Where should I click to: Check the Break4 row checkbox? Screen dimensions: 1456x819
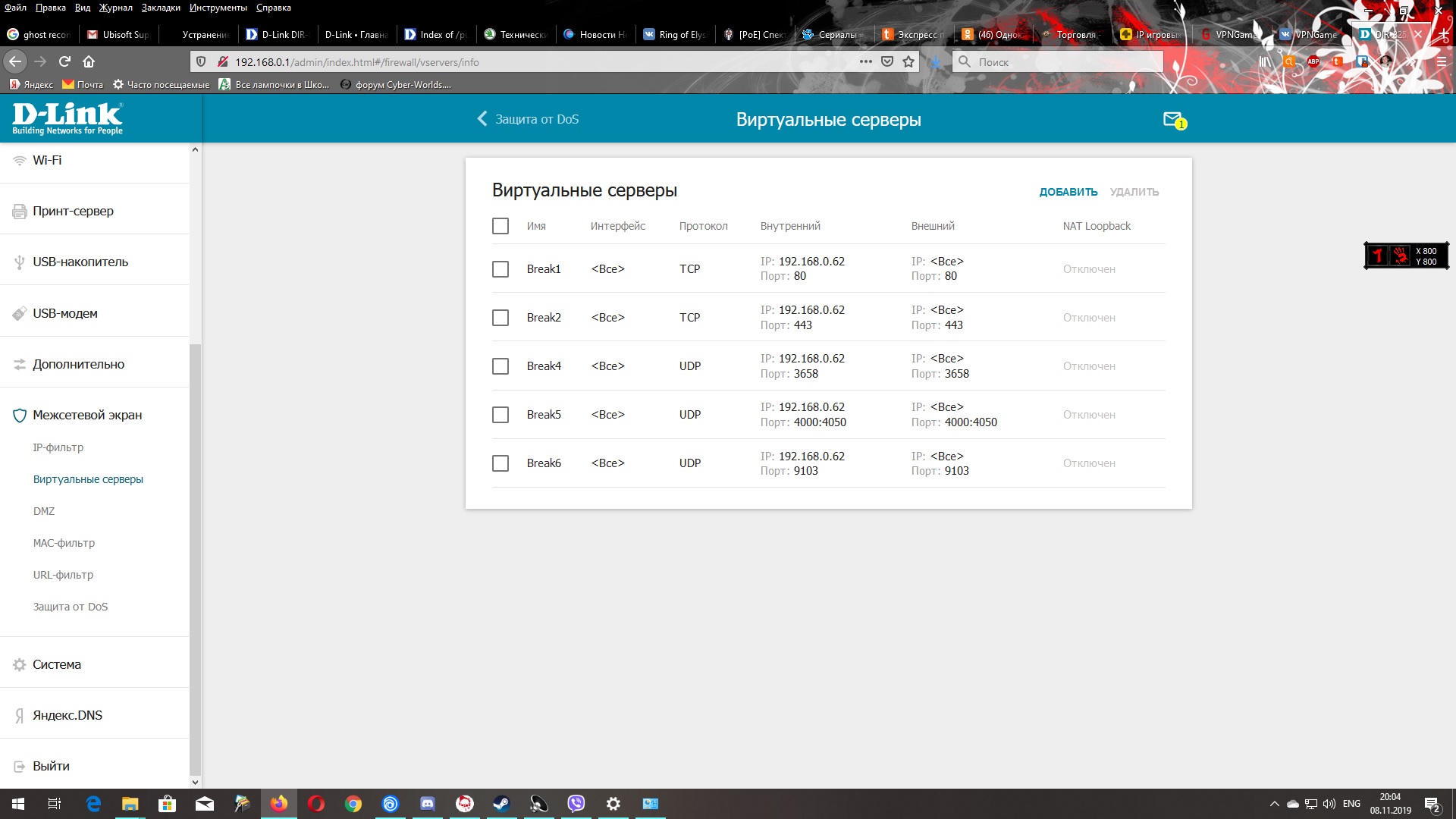tap(500, 366)
